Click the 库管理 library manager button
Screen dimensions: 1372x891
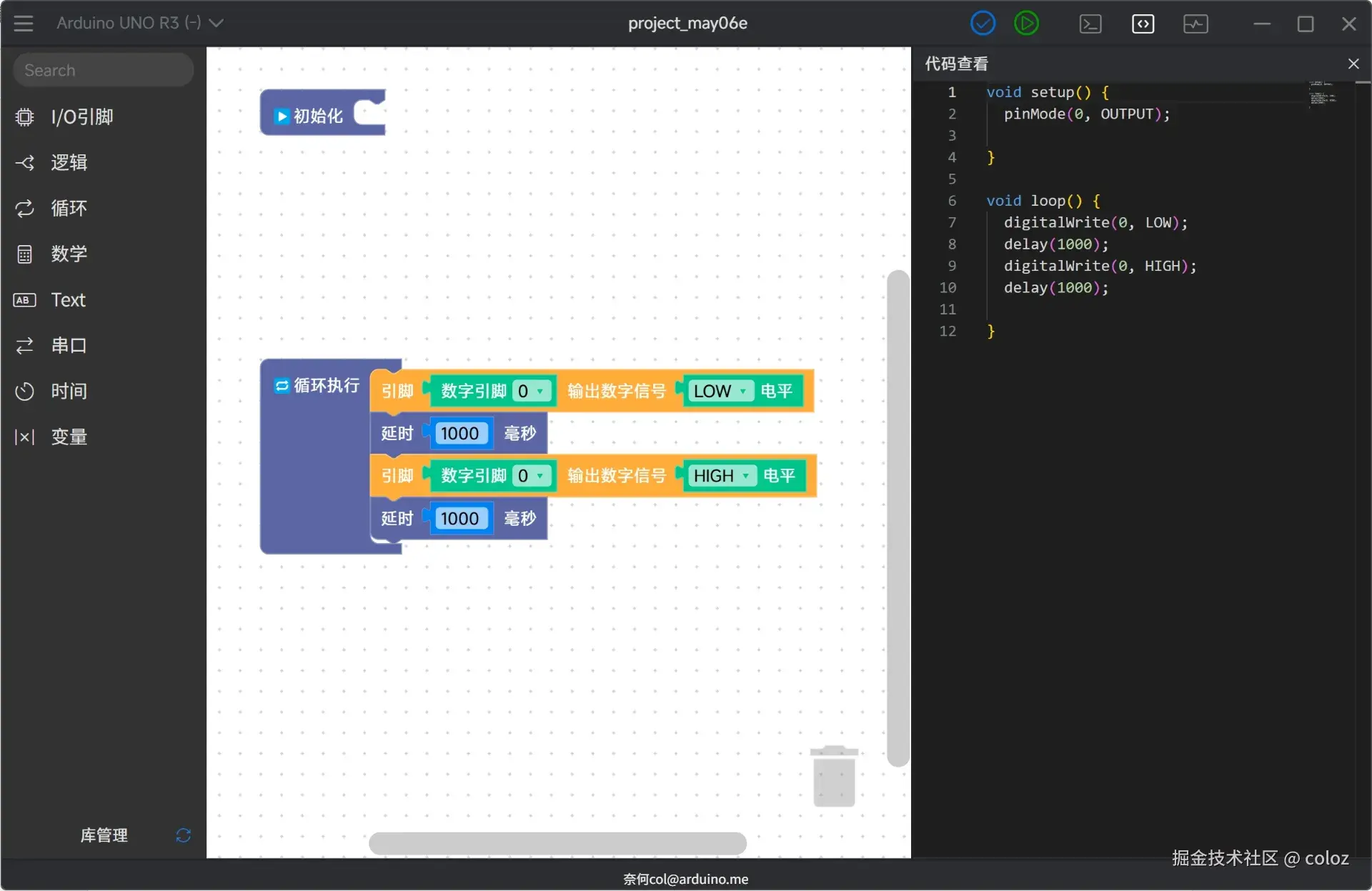[104, 835]
